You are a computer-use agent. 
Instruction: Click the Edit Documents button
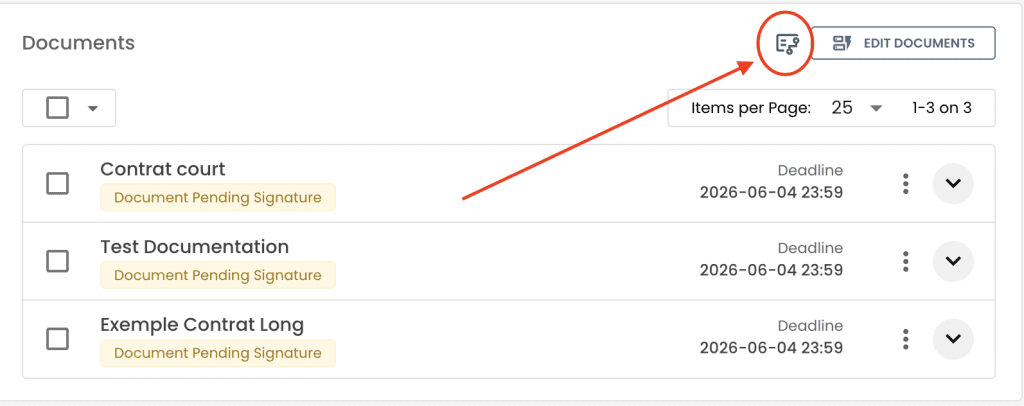[903, 43]
